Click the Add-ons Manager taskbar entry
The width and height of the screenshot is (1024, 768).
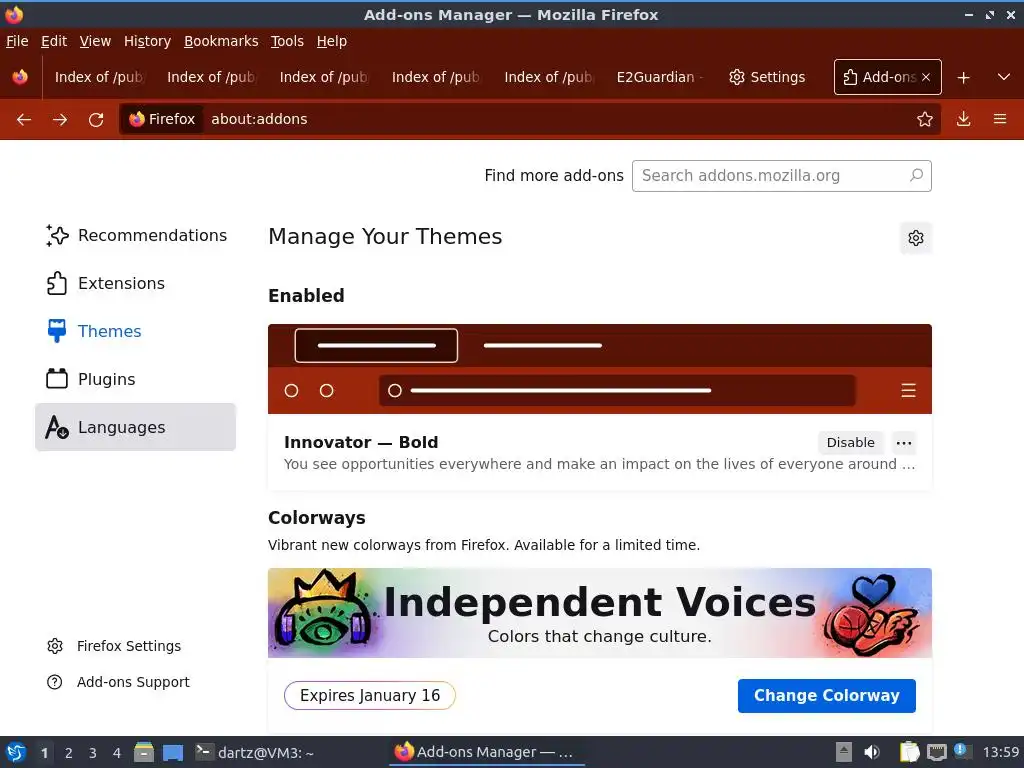pyautogui.click(x=487, y=752)
